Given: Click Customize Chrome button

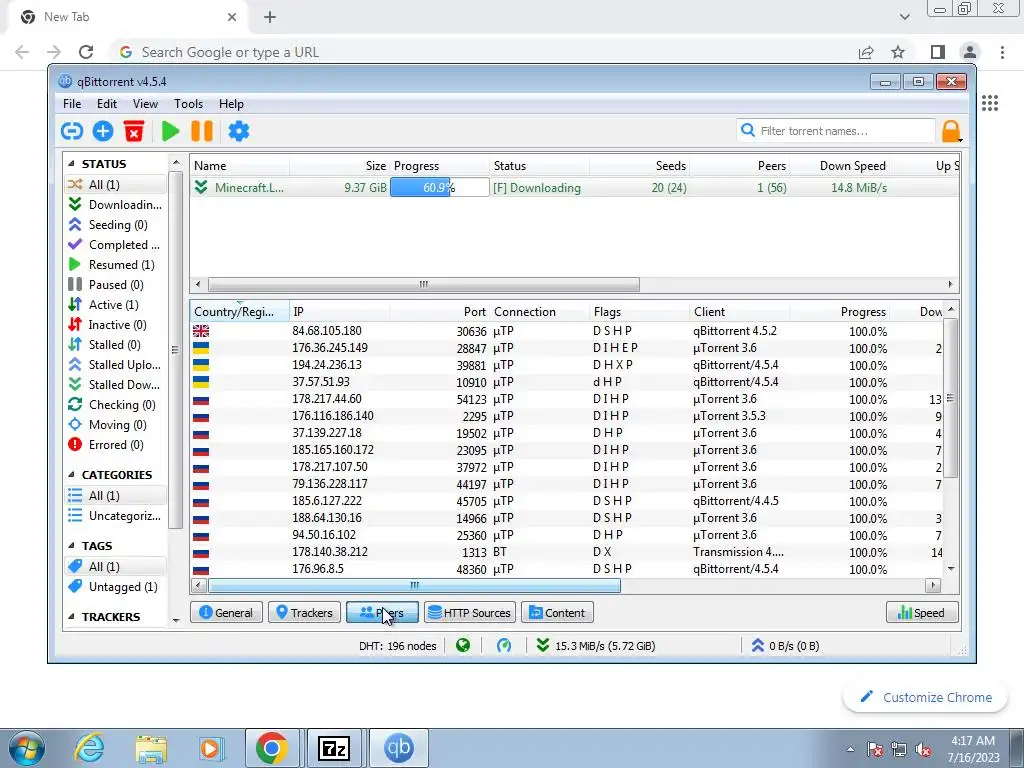Looking at the screenshot, I should pos(926,697).
